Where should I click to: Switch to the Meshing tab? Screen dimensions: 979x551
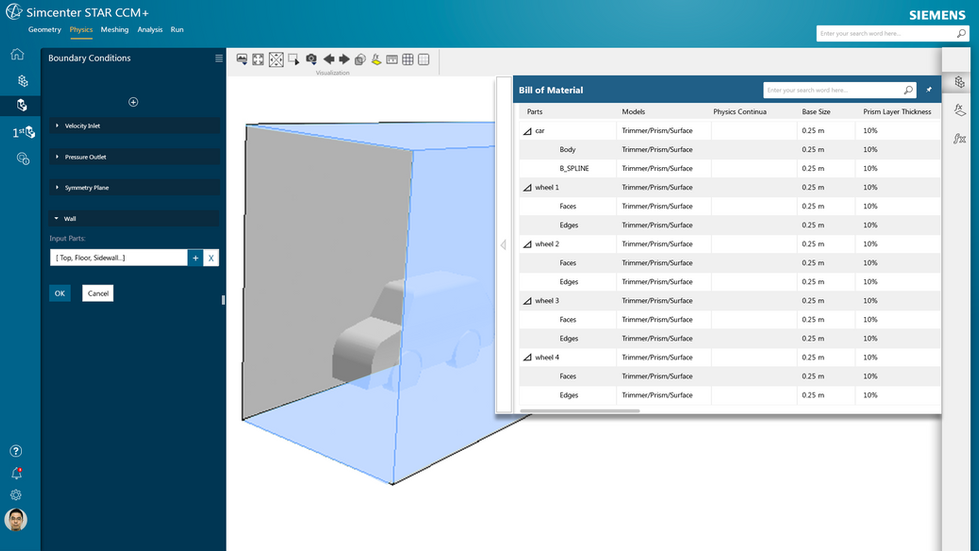pyautogui.click(x=114, y=29)
